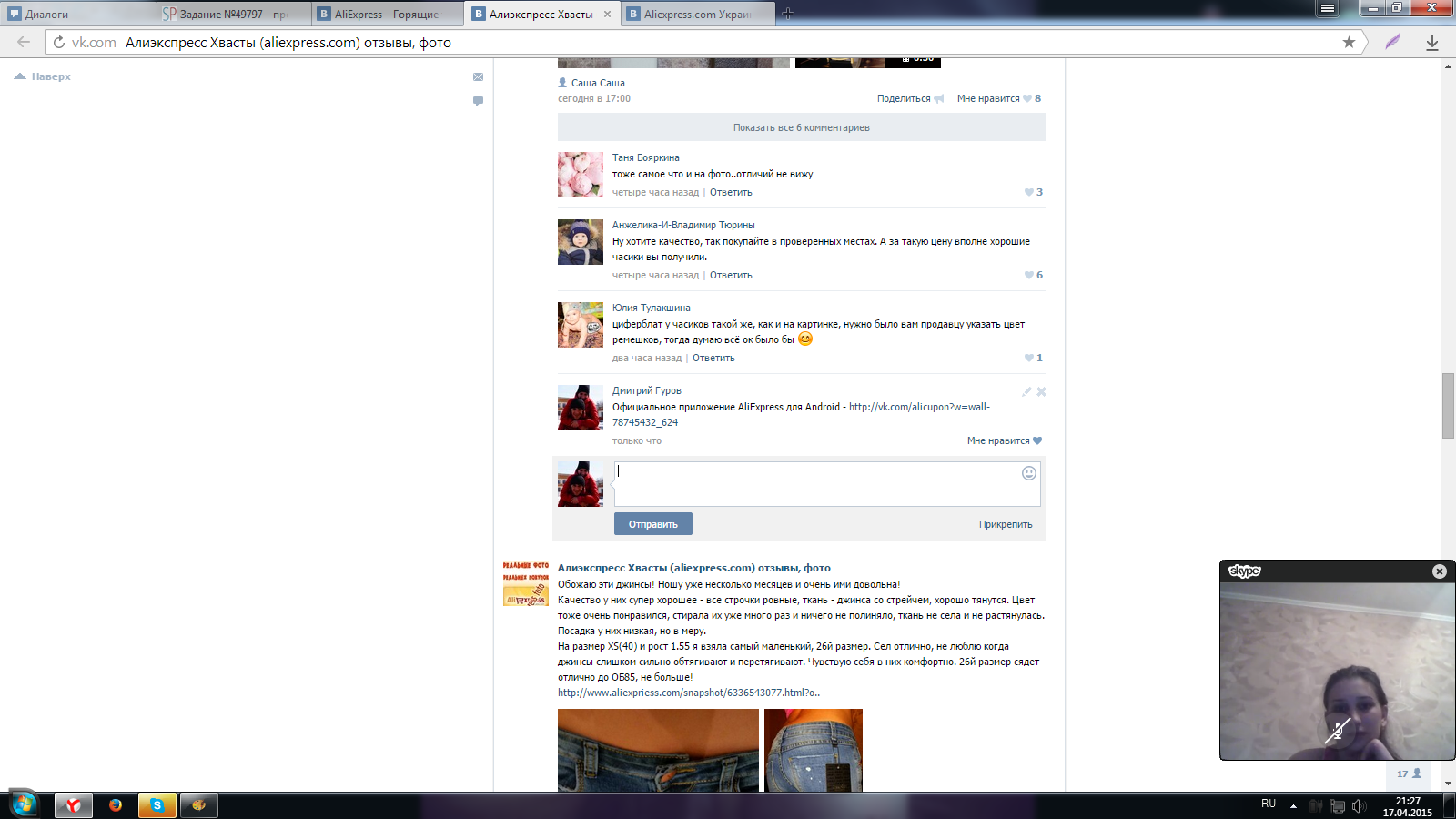Switch to the Задание №49797 tab

pos(234,14)
